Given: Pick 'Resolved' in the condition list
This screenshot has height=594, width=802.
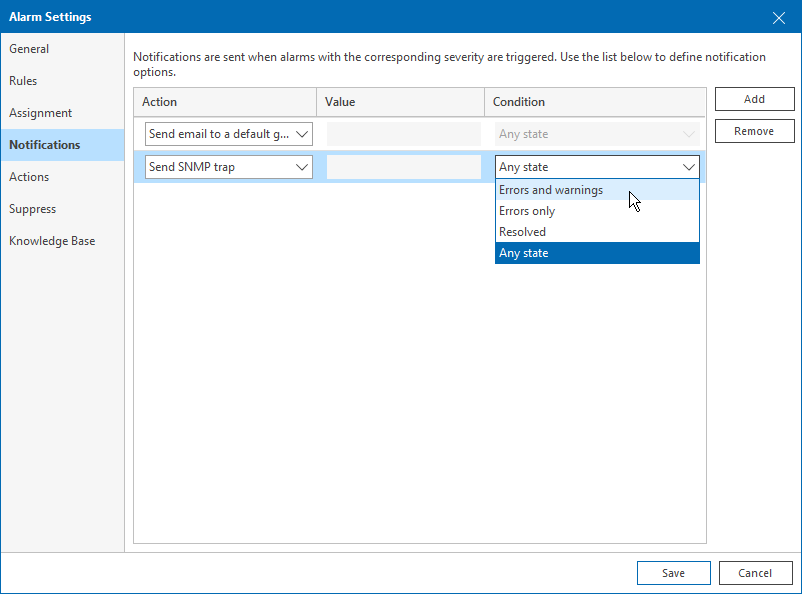Looking at the screenshot, I should pyautogui.click(x=522, y=232).
